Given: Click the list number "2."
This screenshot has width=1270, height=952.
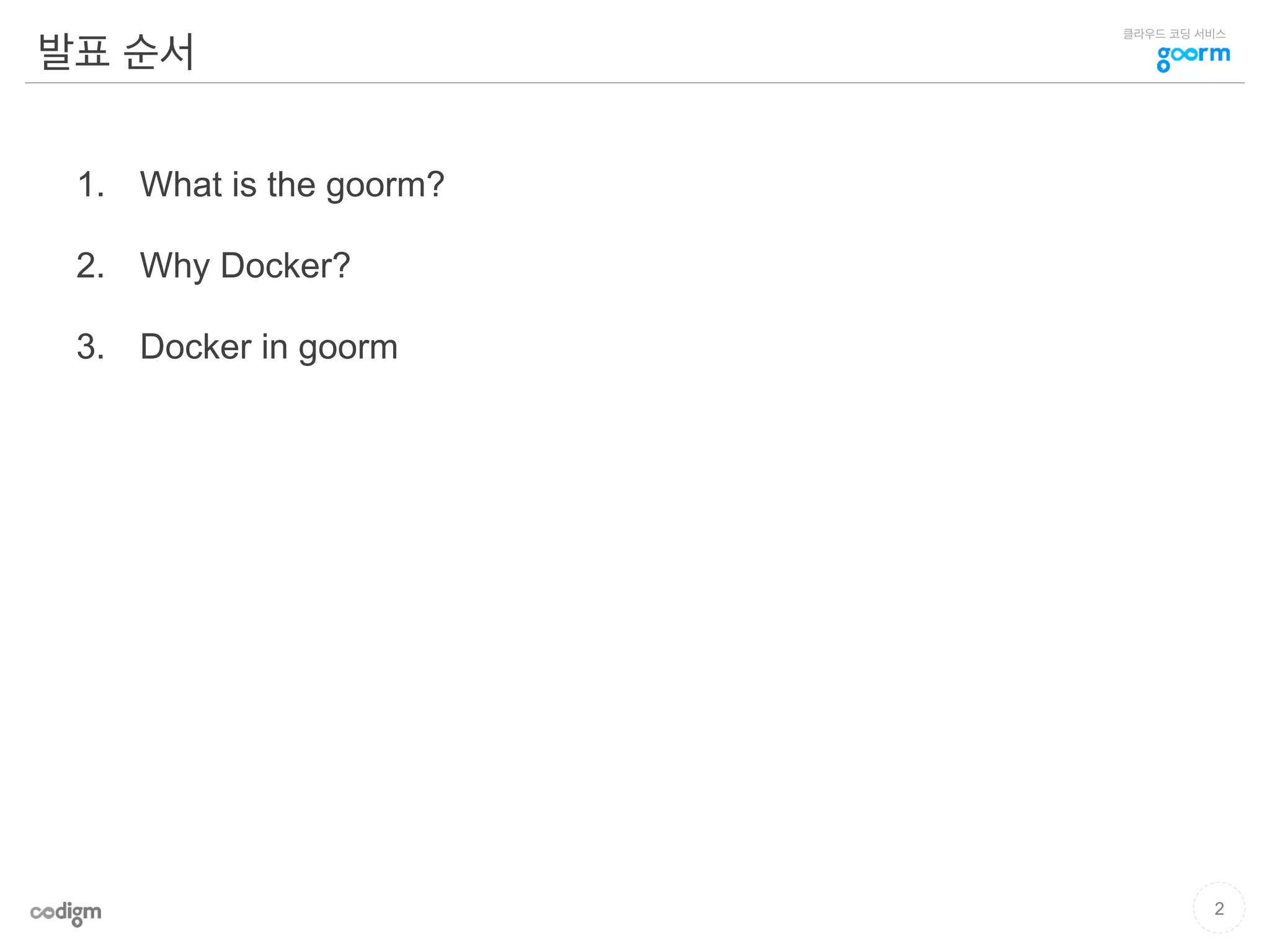Looking at the screenshot, I should click(91, 266).
